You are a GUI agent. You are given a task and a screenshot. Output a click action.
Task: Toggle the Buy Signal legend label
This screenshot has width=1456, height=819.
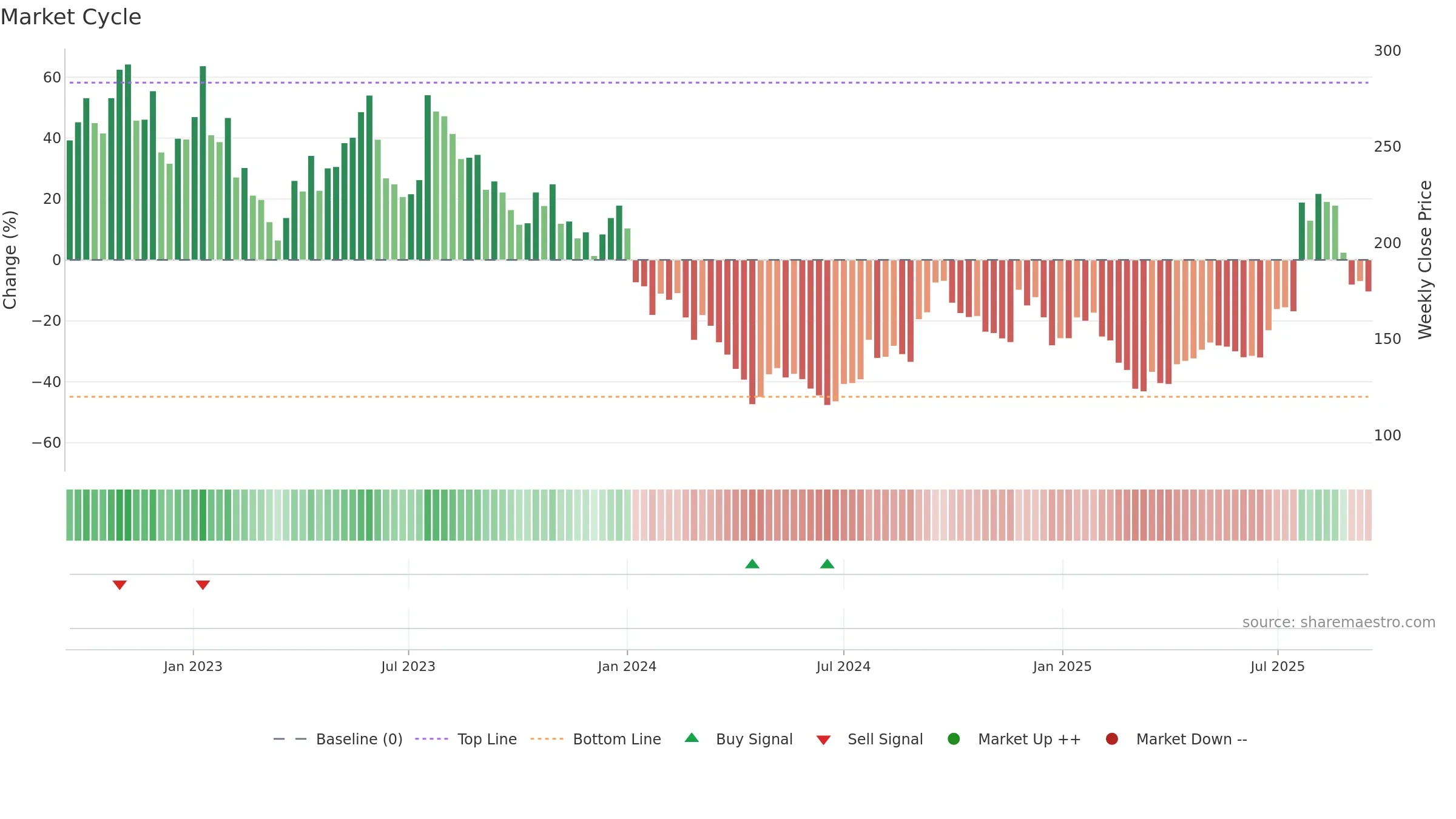tap(754, 740)
